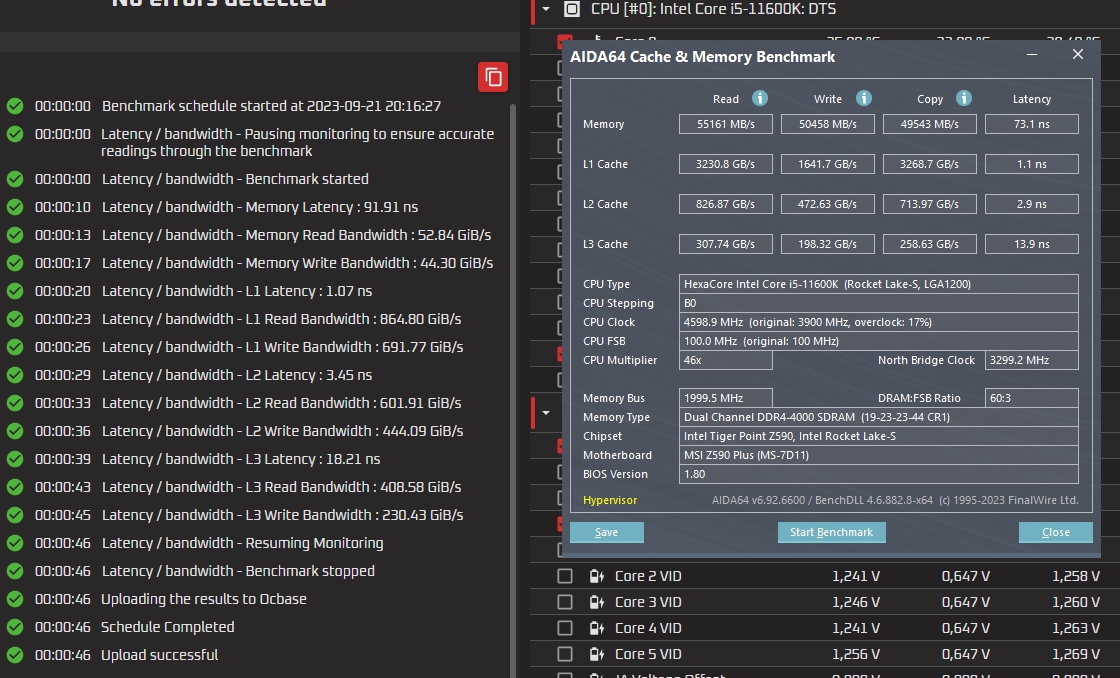Click the copy log to clipboard icon
Screen dimensions: 1120x678
point(492,77)
